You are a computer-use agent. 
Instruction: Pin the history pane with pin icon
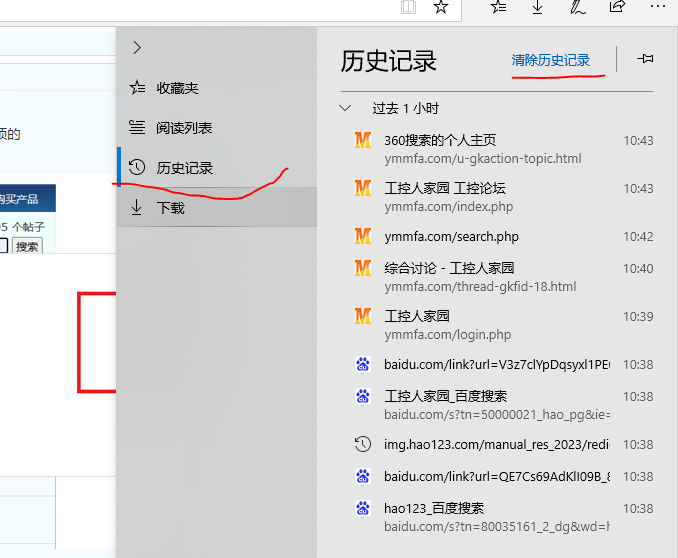coord(645,59)
